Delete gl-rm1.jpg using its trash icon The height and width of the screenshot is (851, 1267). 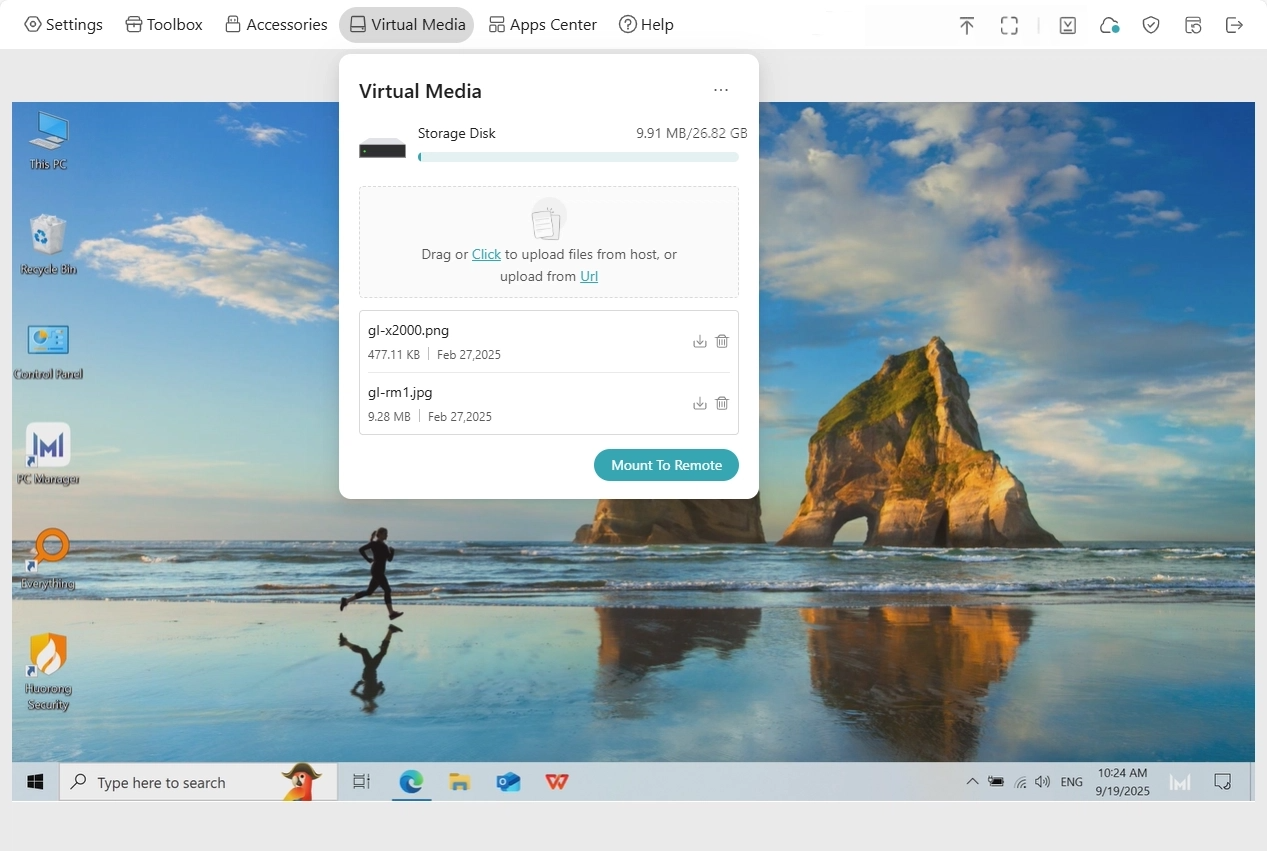click(722, 404)
